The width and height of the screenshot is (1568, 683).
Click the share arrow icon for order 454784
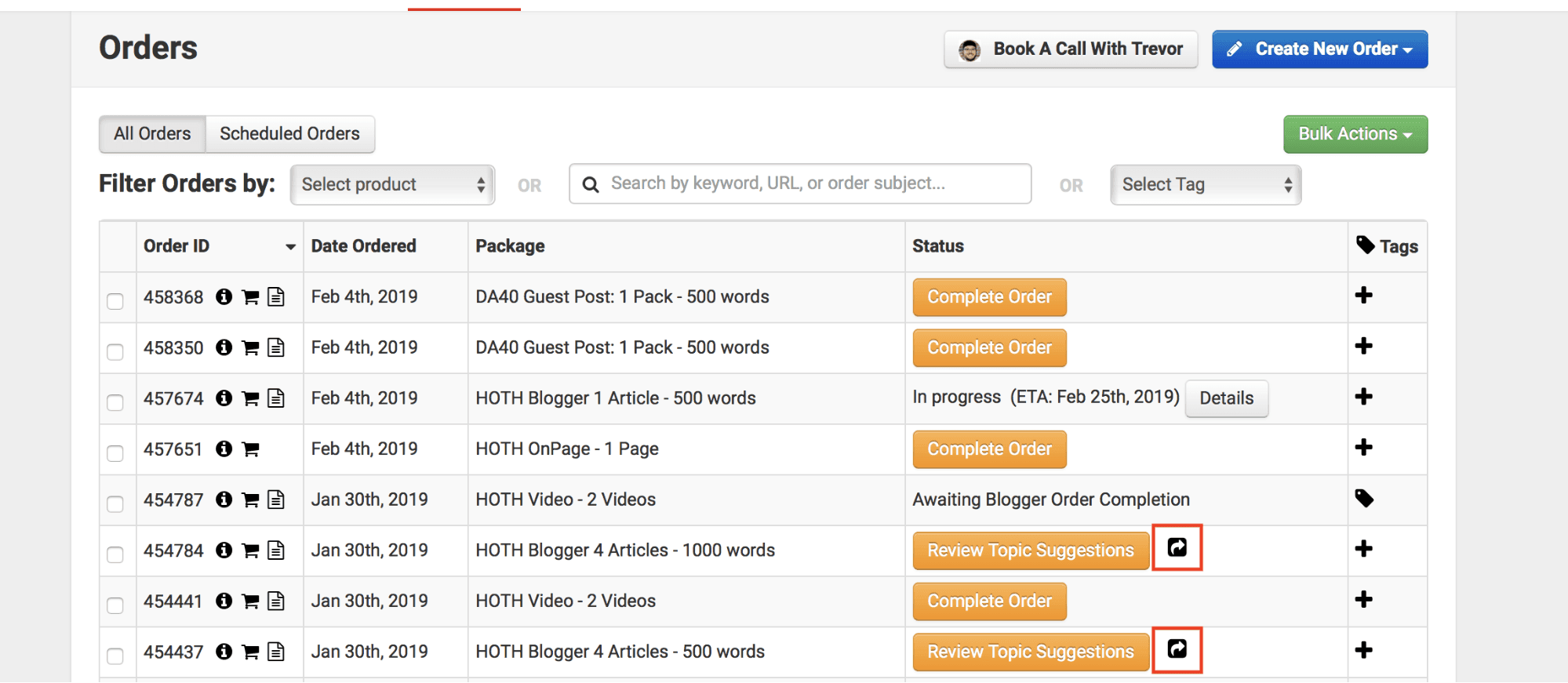pyautogui.click(x=1177, y=547)
